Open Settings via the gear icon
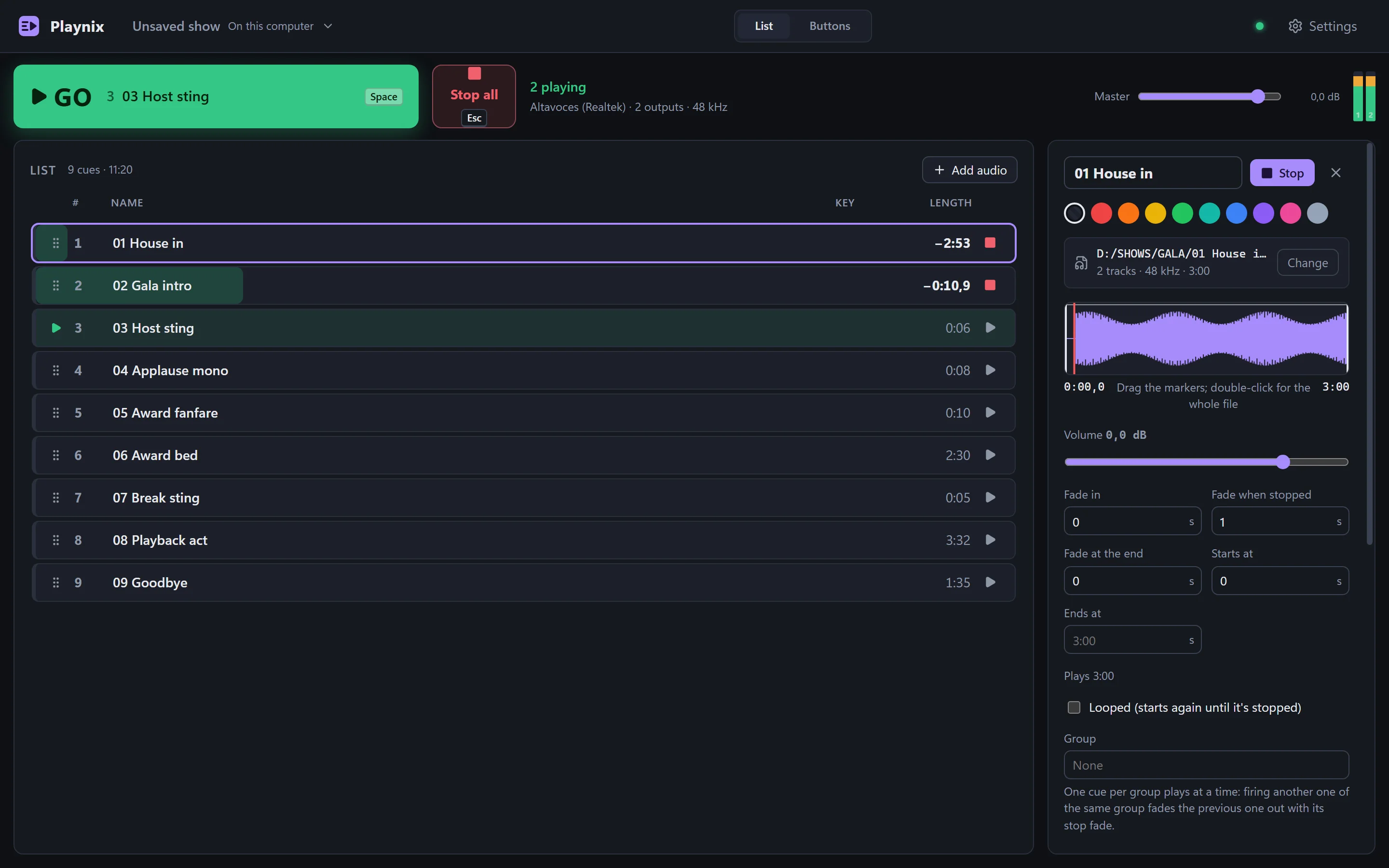This screenshot has height=868, width=1389. click(1295, 27)
